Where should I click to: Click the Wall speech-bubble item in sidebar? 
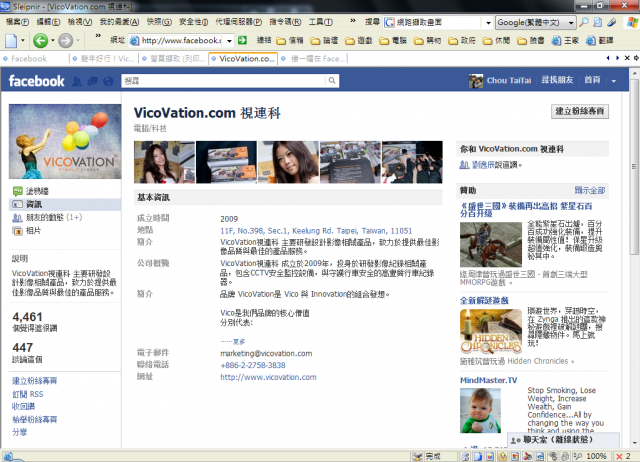pyautogui.click(x=31, y=191)
